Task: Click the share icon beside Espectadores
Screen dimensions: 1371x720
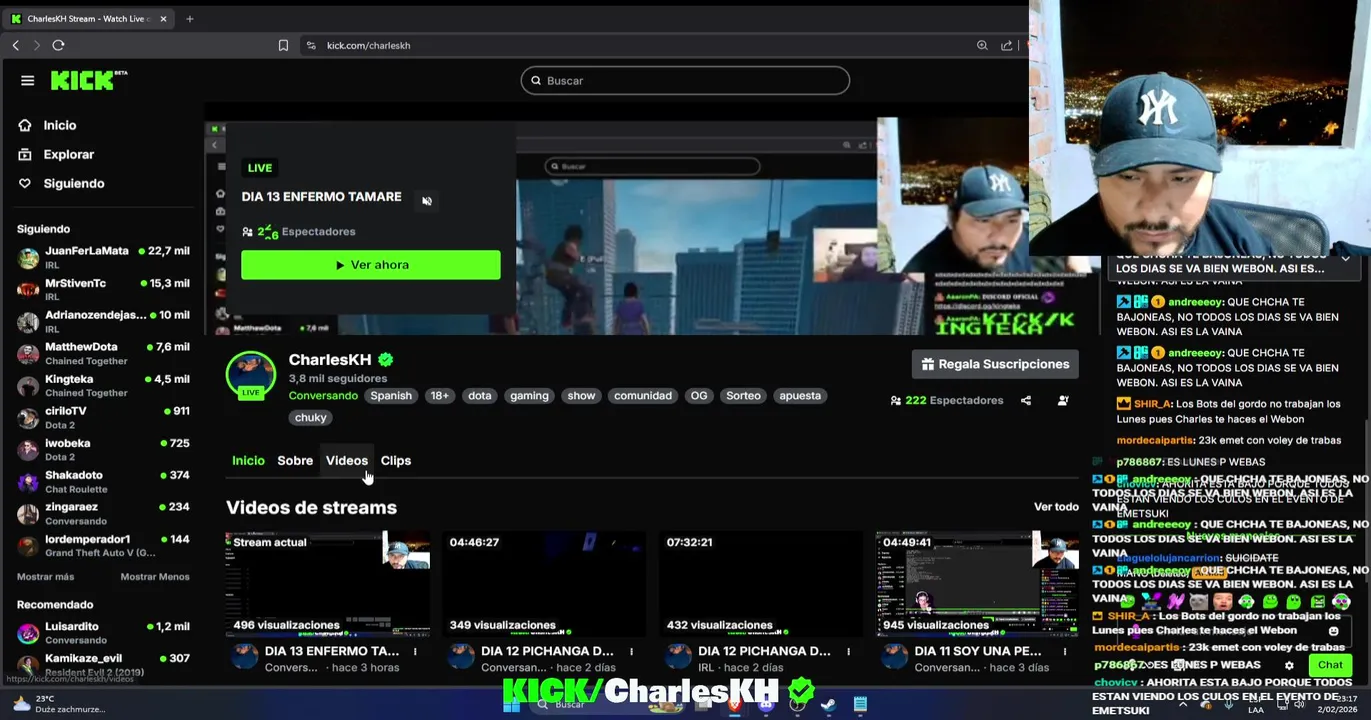Action: pos(1026,401)
